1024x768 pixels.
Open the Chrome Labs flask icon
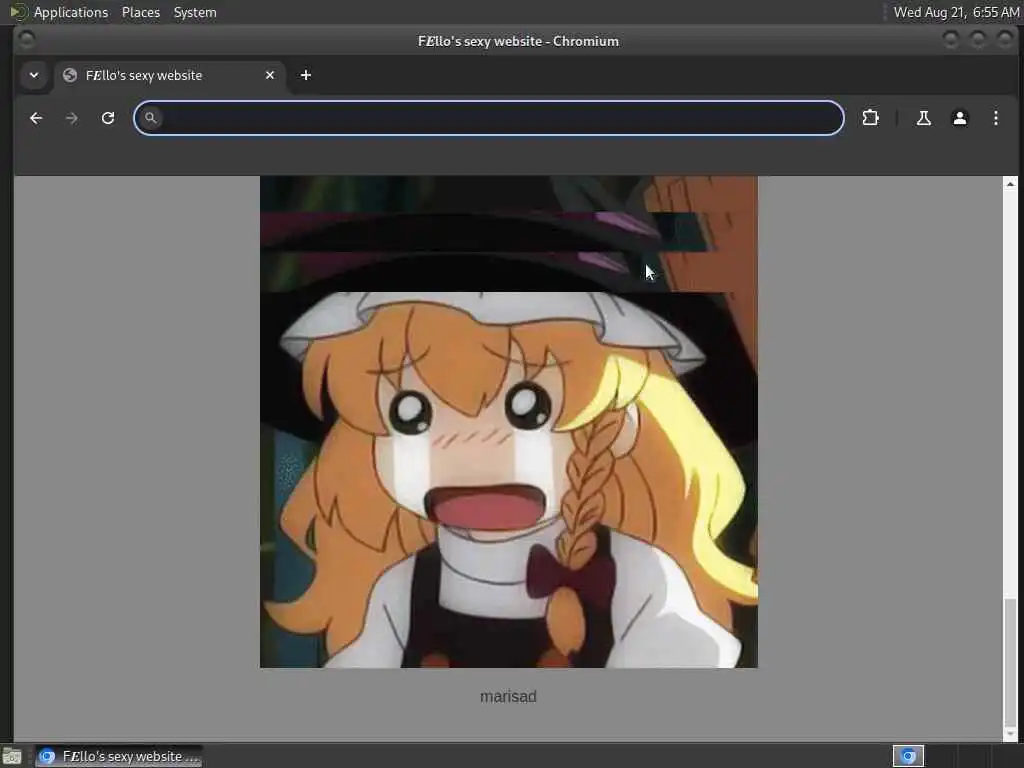tap(923, 118)
